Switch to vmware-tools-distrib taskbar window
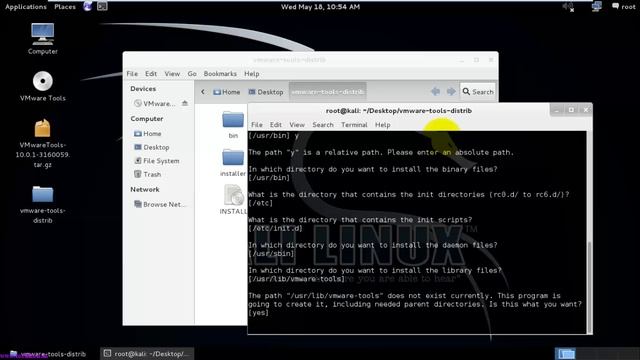 (48, 353)
